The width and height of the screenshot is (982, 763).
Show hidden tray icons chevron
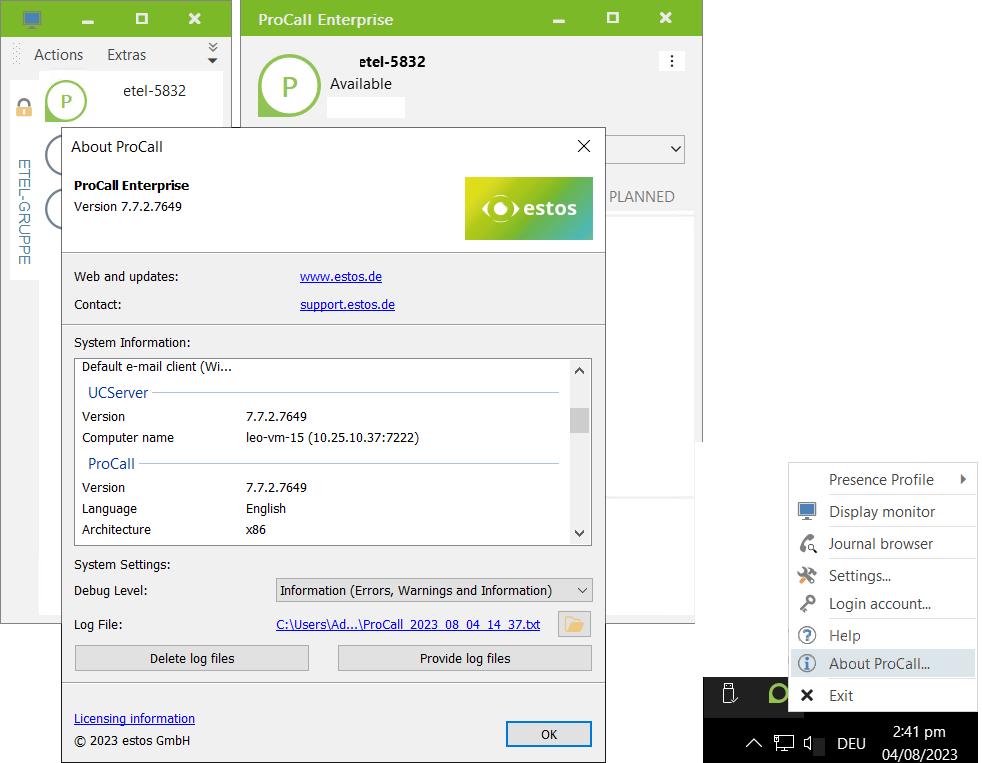754,743
